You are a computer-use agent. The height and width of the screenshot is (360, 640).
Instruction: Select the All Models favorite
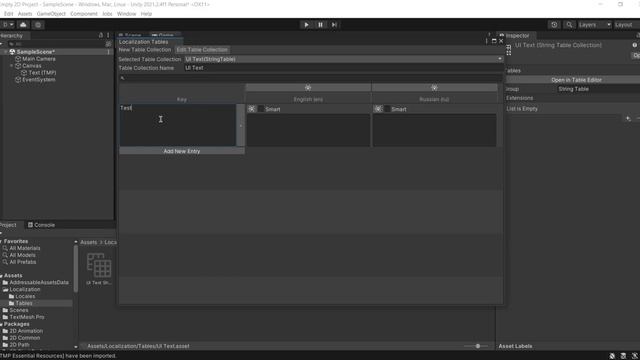[22, 255]
